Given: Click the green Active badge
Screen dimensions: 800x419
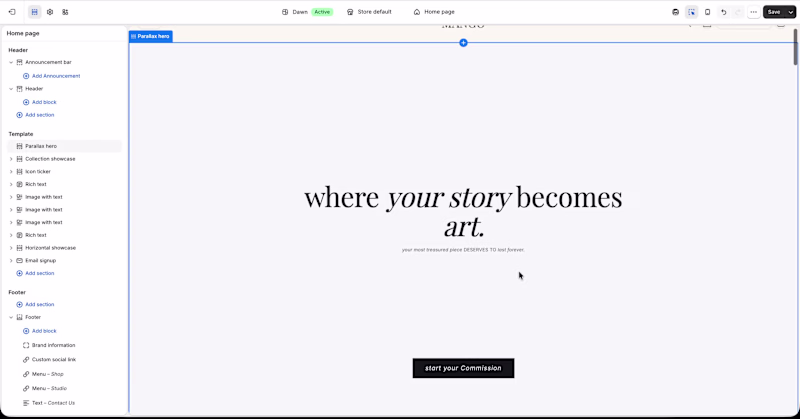Looking at the screenshot, I should (322, 12).
